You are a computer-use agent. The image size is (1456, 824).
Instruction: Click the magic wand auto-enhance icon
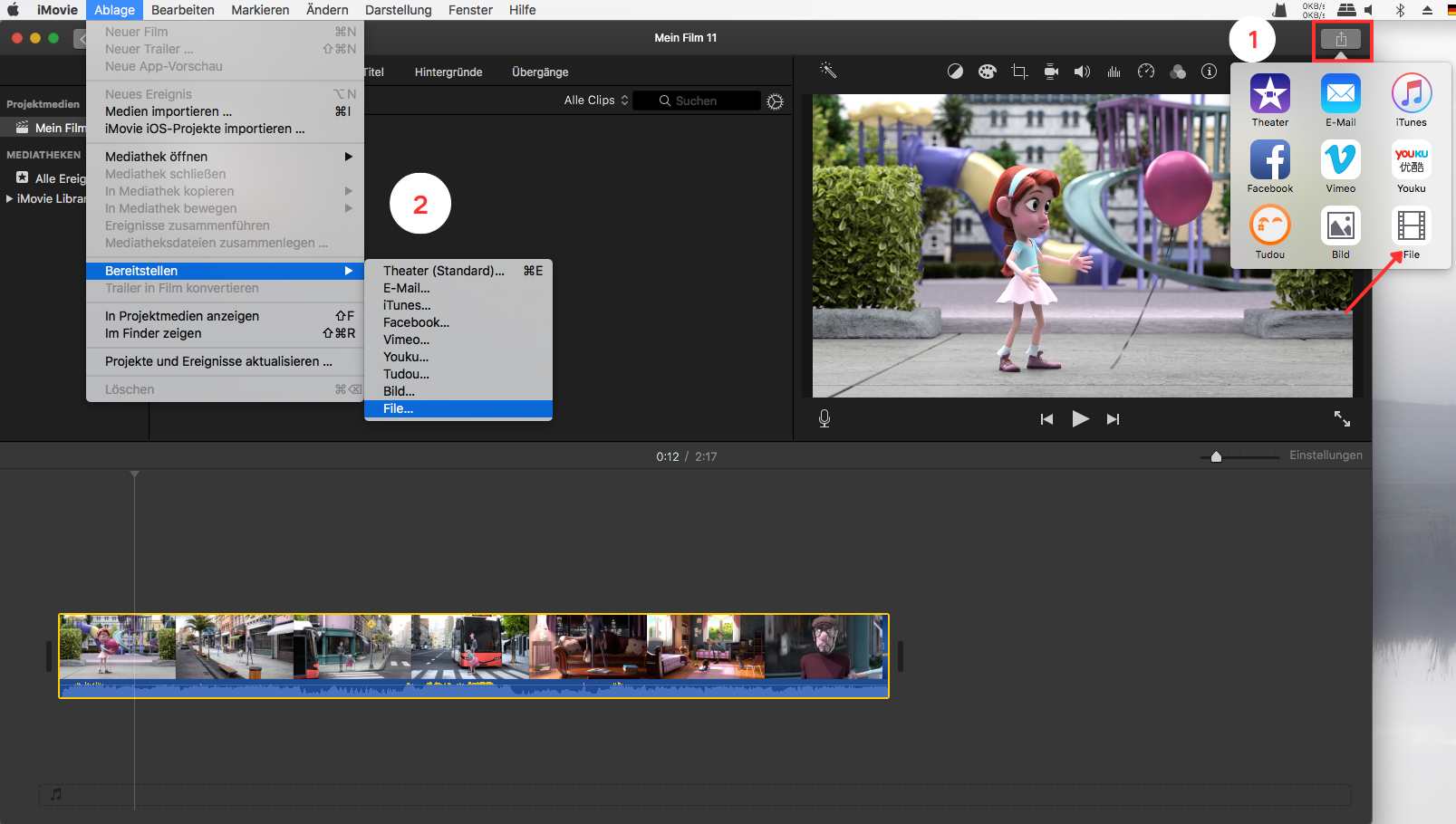(828, 71)
